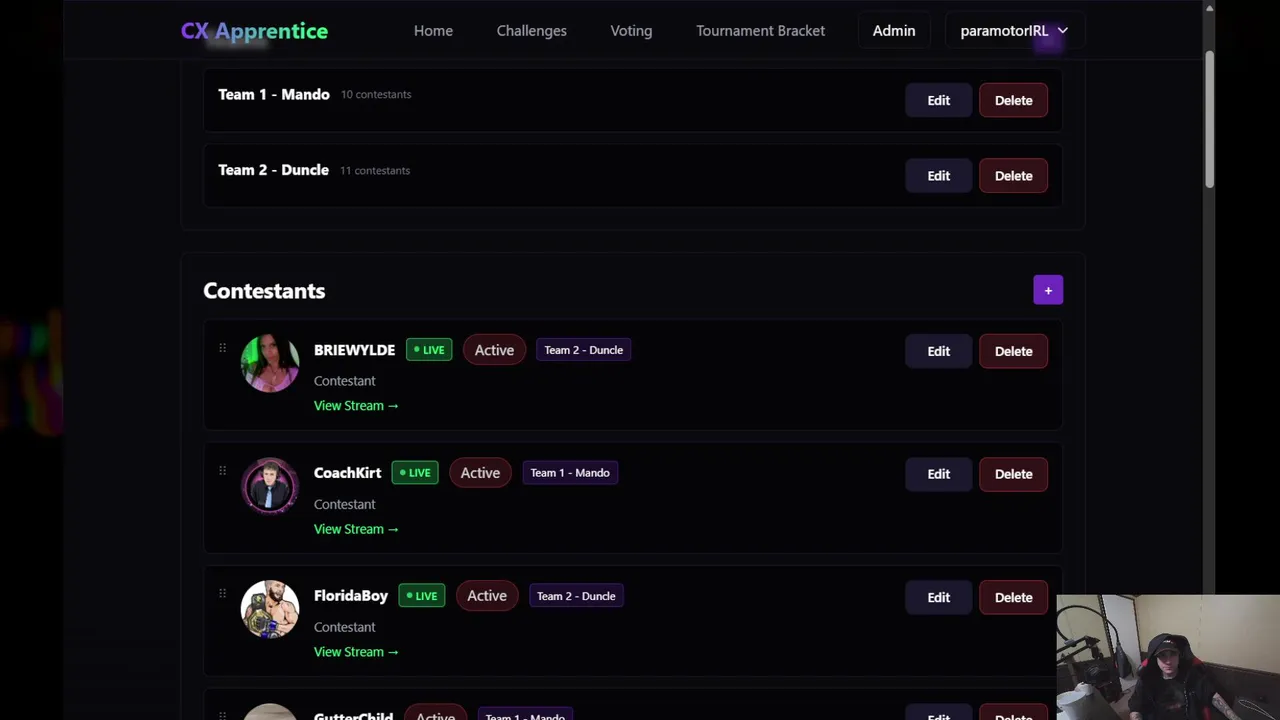Click the Admin nav button
This screenshot has width=1280, height=720.
point(893,31)
